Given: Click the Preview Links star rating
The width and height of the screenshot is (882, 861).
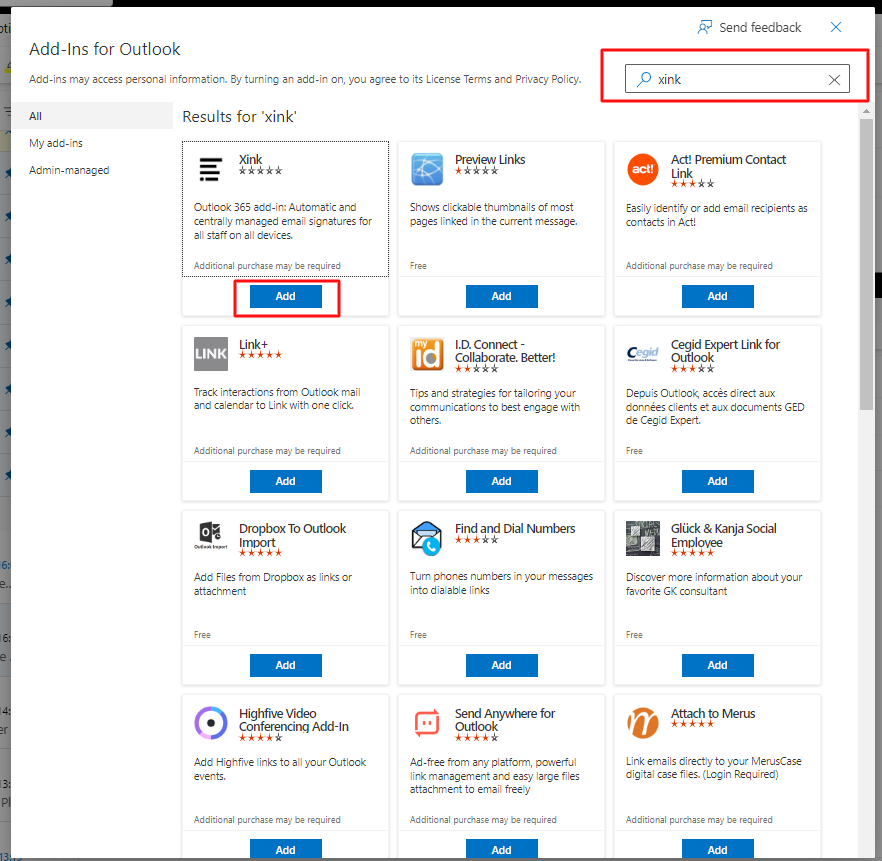Looking at the screenshot, I should pyautogui.click(x=476, y=170).
